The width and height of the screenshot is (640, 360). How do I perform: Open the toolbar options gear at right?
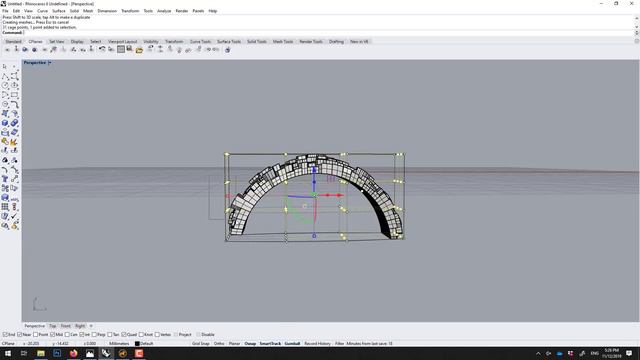637,41
